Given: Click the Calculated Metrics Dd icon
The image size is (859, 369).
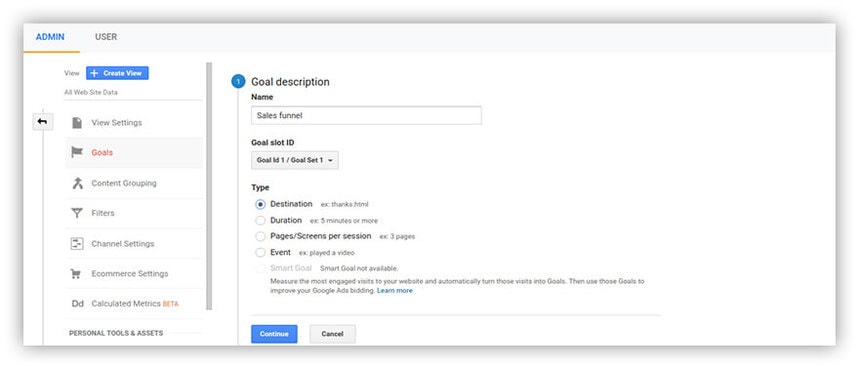Looking at the screenshot, I should [77, 304].
